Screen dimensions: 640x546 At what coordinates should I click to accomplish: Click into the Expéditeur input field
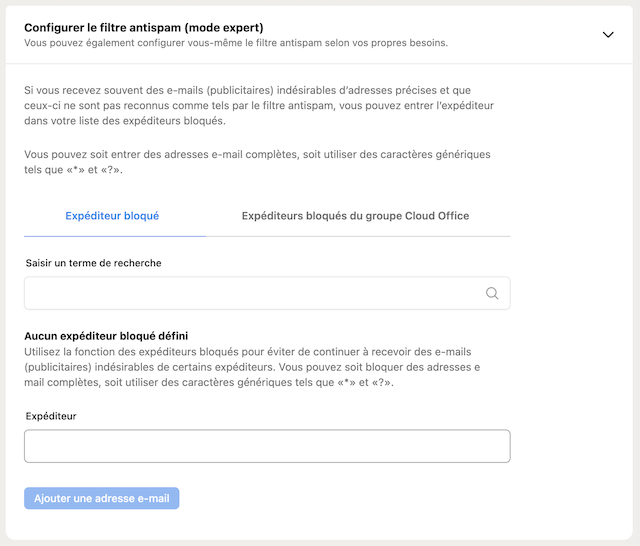(267, 446)
